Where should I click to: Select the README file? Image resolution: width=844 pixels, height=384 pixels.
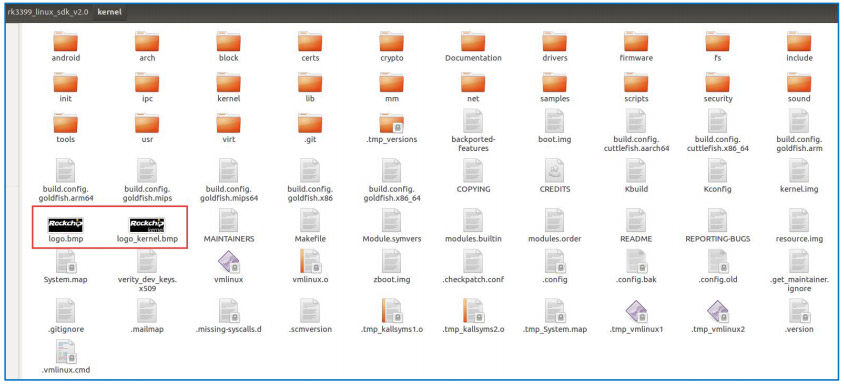pyautogui.click(x=636, y=220)
